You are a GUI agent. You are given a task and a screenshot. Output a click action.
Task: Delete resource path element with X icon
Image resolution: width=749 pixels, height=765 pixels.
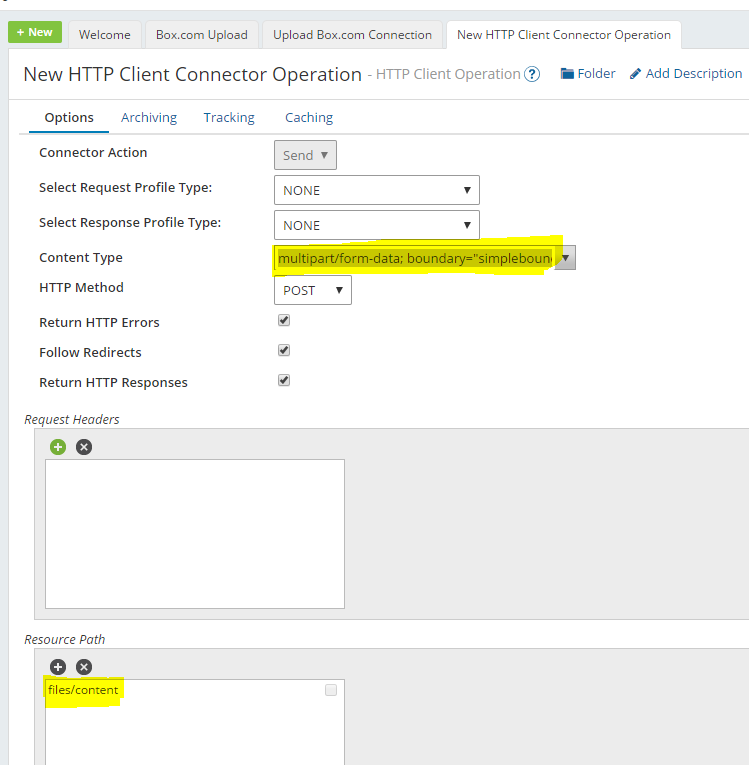tap(84, 667)
